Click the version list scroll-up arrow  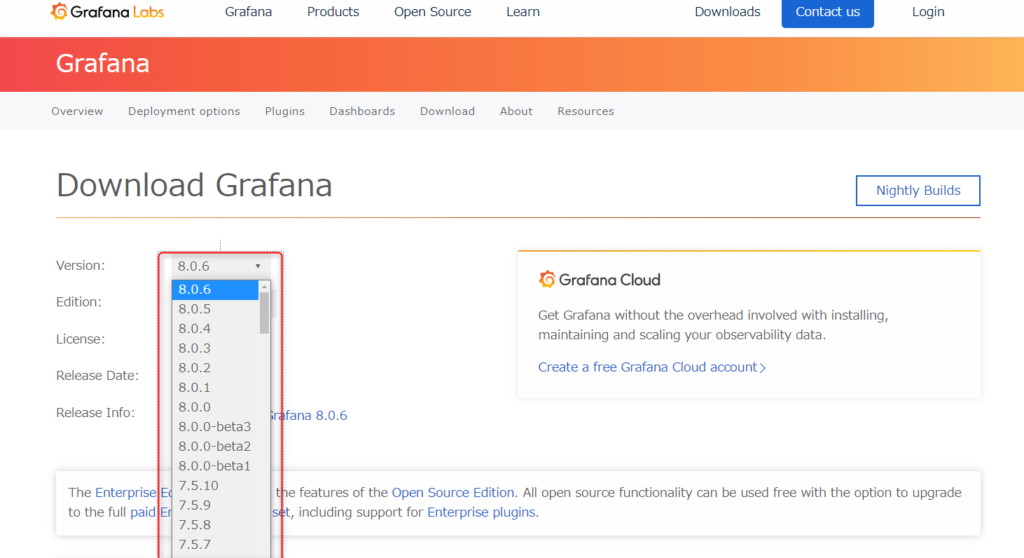coord(264,286)
